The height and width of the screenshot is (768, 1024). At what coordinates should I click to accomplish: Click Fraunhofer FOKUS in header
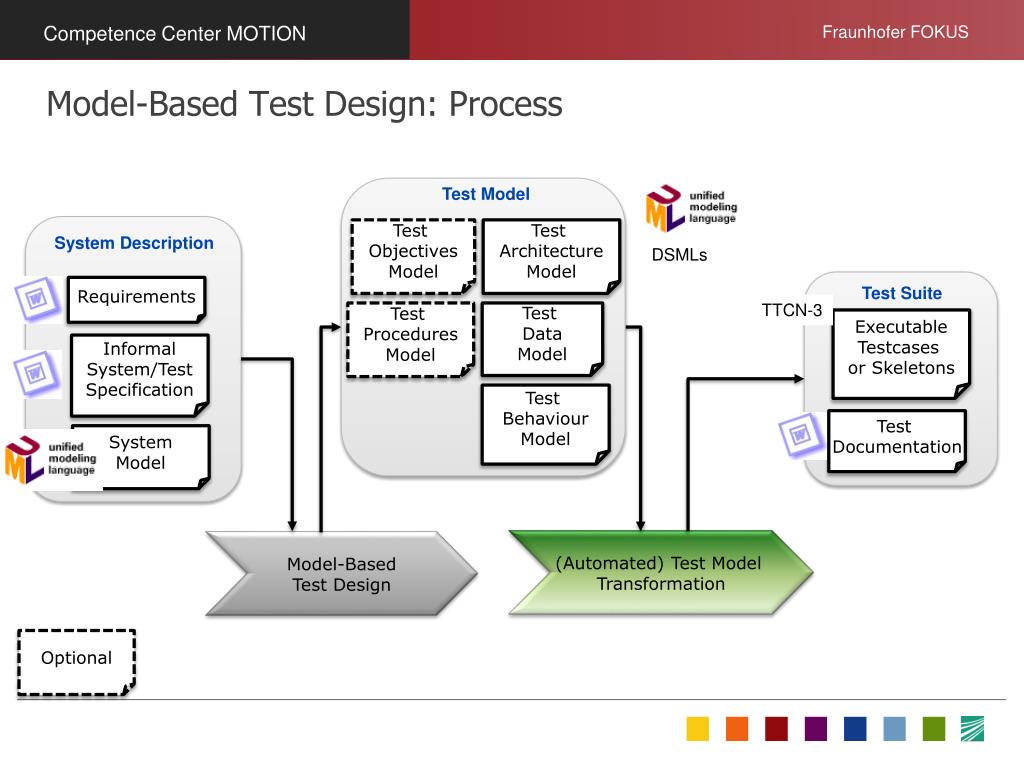point(895,32)
